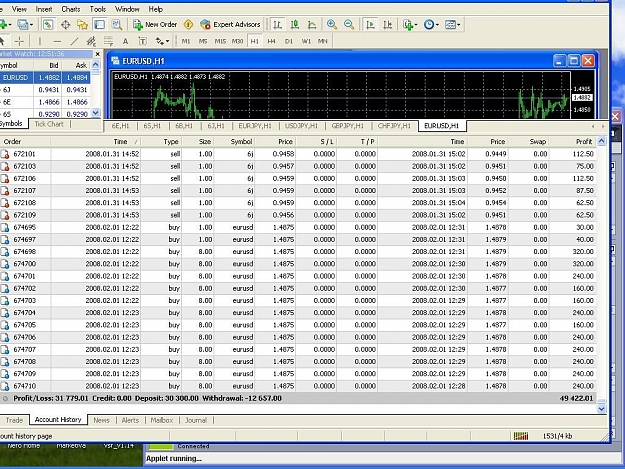Zoom in on the chart
This screenshot has width=625, height=469.
[x=332, y=25]
